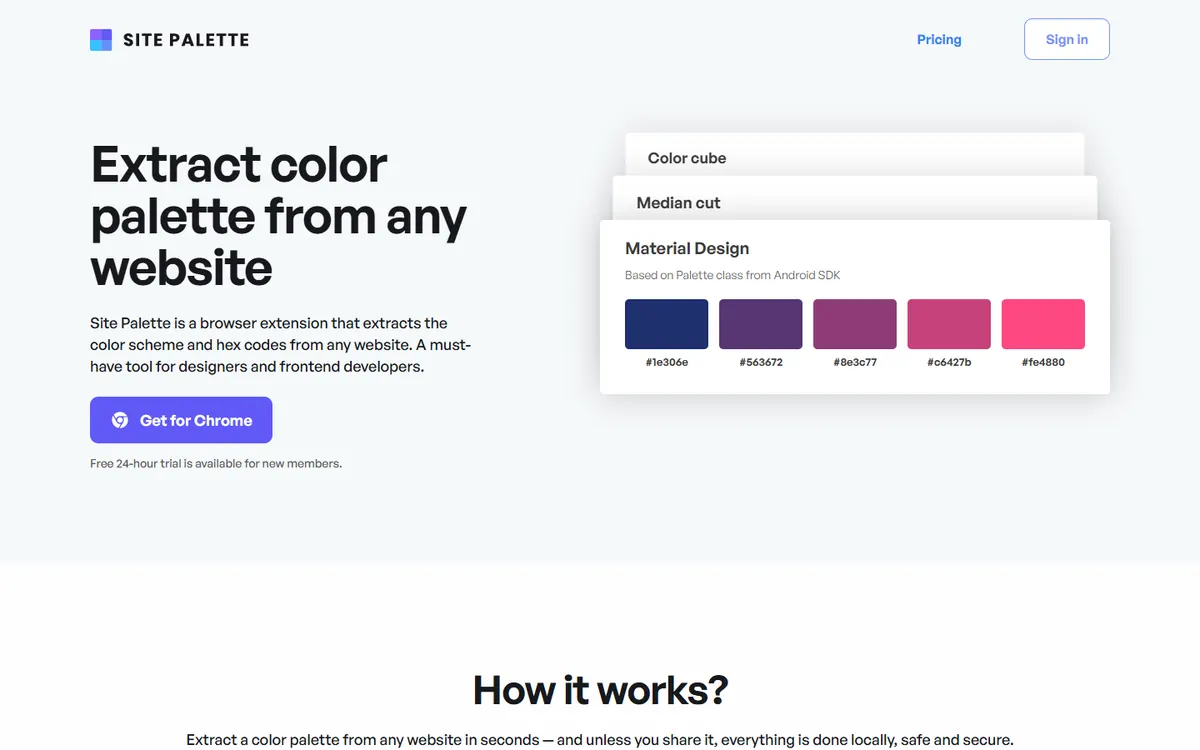The width and height of the screenshot is (1200, 750).
Task: Click the hex code text #1e306e
Action: click(667, 362)
